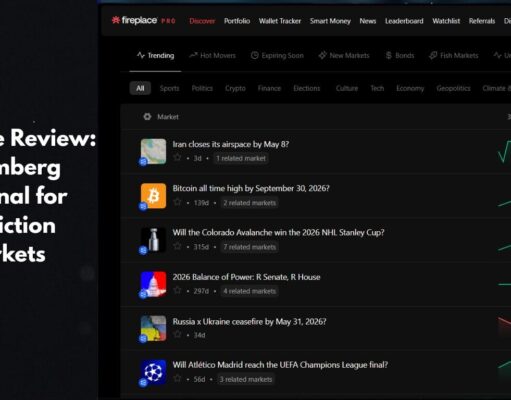Filter markets by Culture

347,88
